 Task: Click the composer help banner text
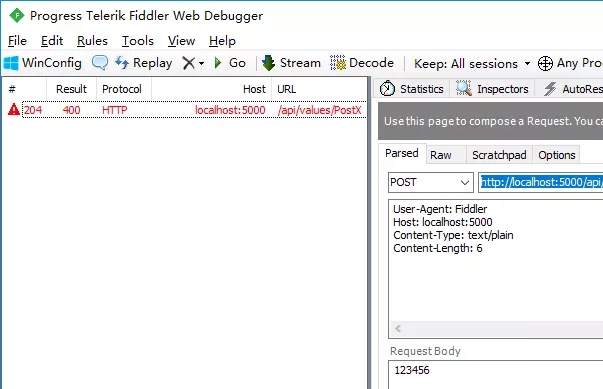(493, 121)
